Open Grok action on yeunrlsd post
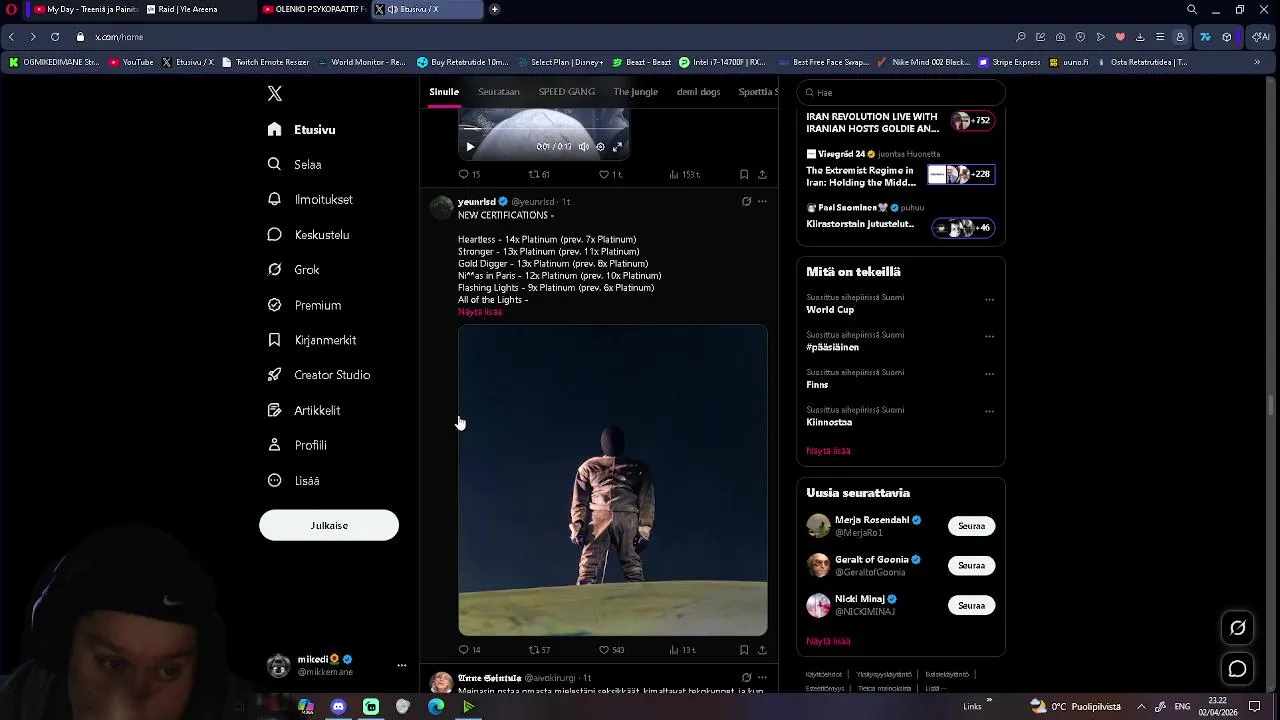Screen dimensions: 1280x720 pos(746,201)
